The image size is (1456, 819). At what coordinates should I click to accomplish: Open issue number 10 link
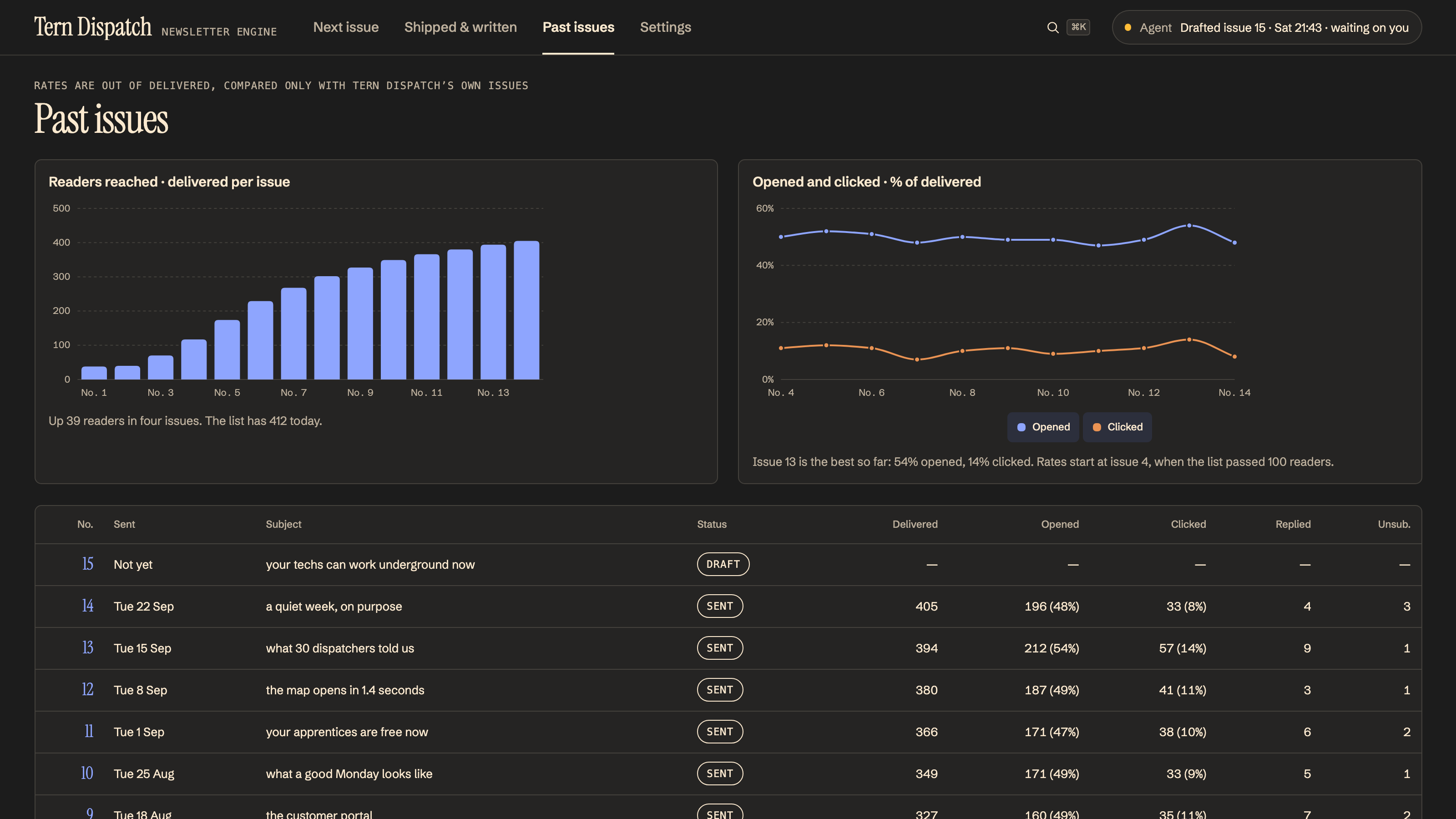[87, 773]
